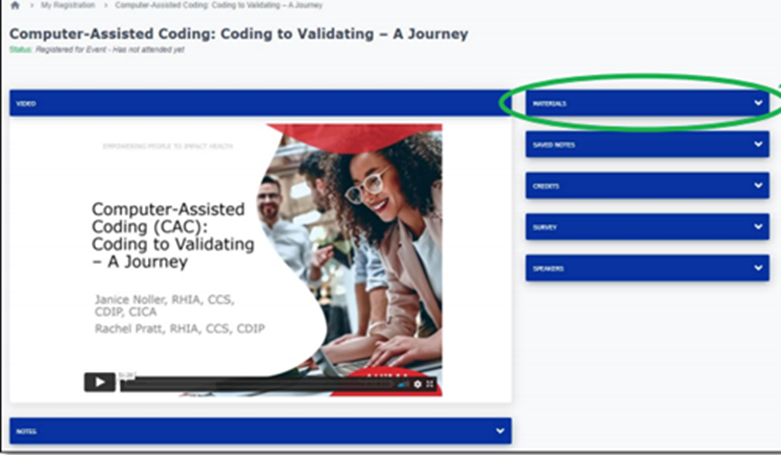The width and height of the screenshot is (781, 455).
Task: Expand the Notes section chevron
Action: [x=500, y=431]
